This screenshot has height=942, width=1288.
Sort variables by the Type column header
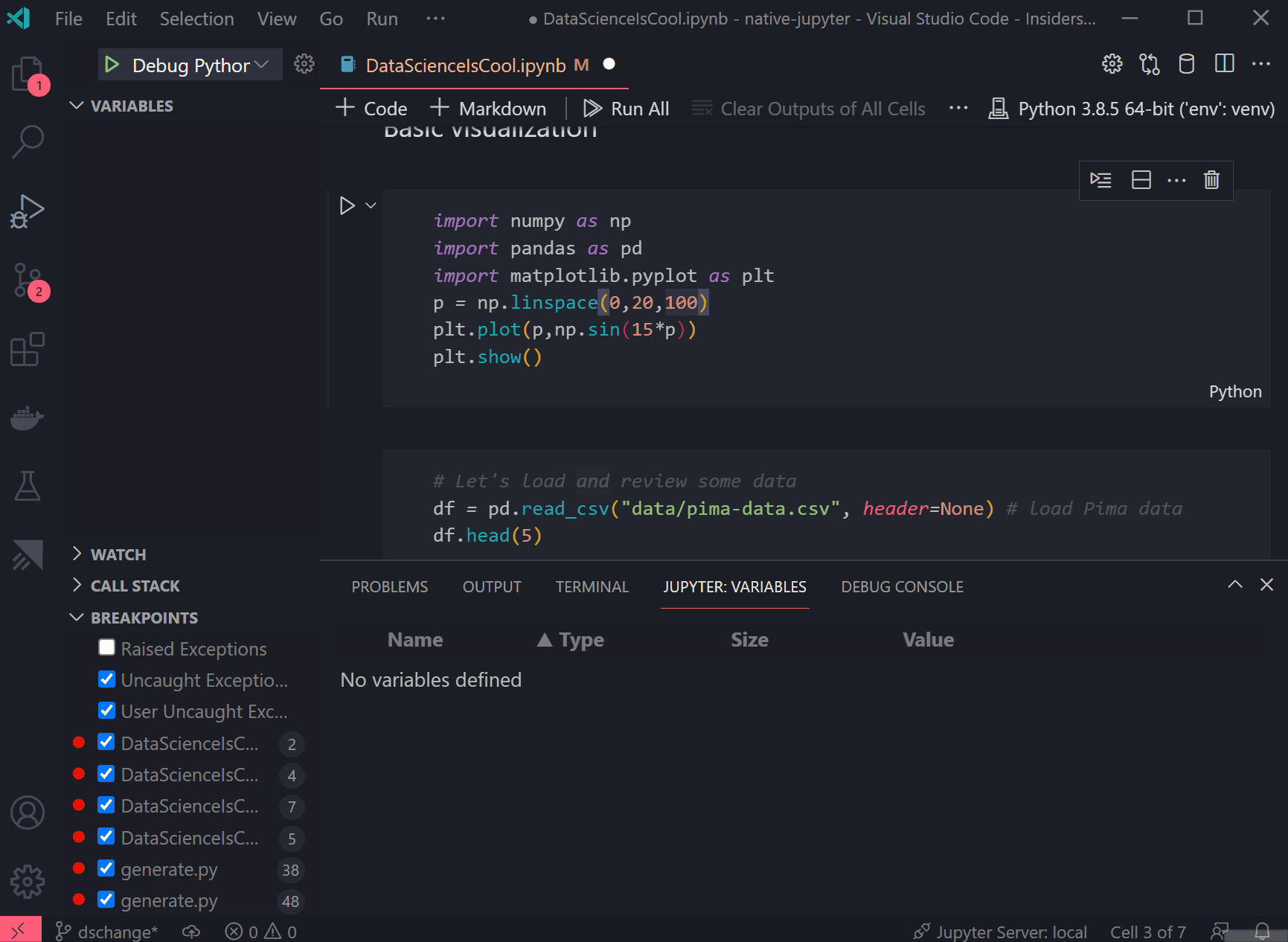tap(571, 639)
